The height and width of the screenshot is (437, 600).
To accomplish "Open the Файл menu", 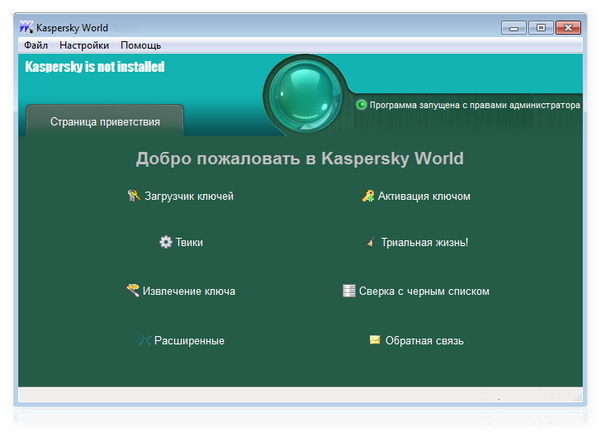I will 36,46.
